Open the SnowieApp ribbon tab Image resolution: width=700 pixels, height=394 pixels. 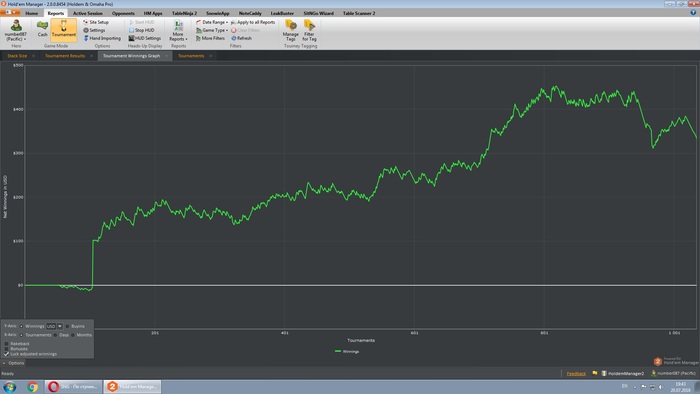point(218,13)
